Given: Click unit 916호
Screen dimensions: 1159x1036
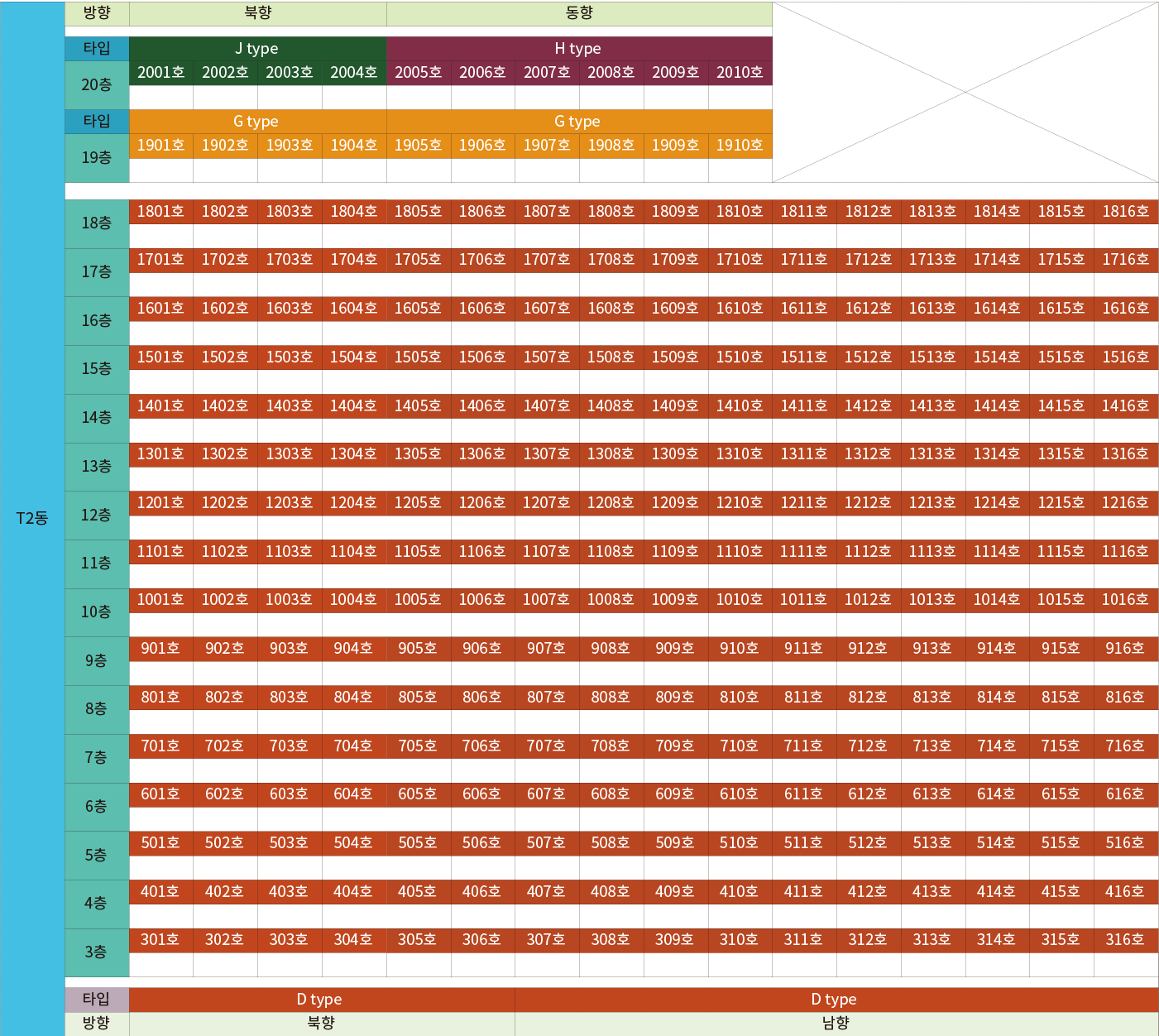Looking at the screenshot, I should click(x=1125, y=649).
